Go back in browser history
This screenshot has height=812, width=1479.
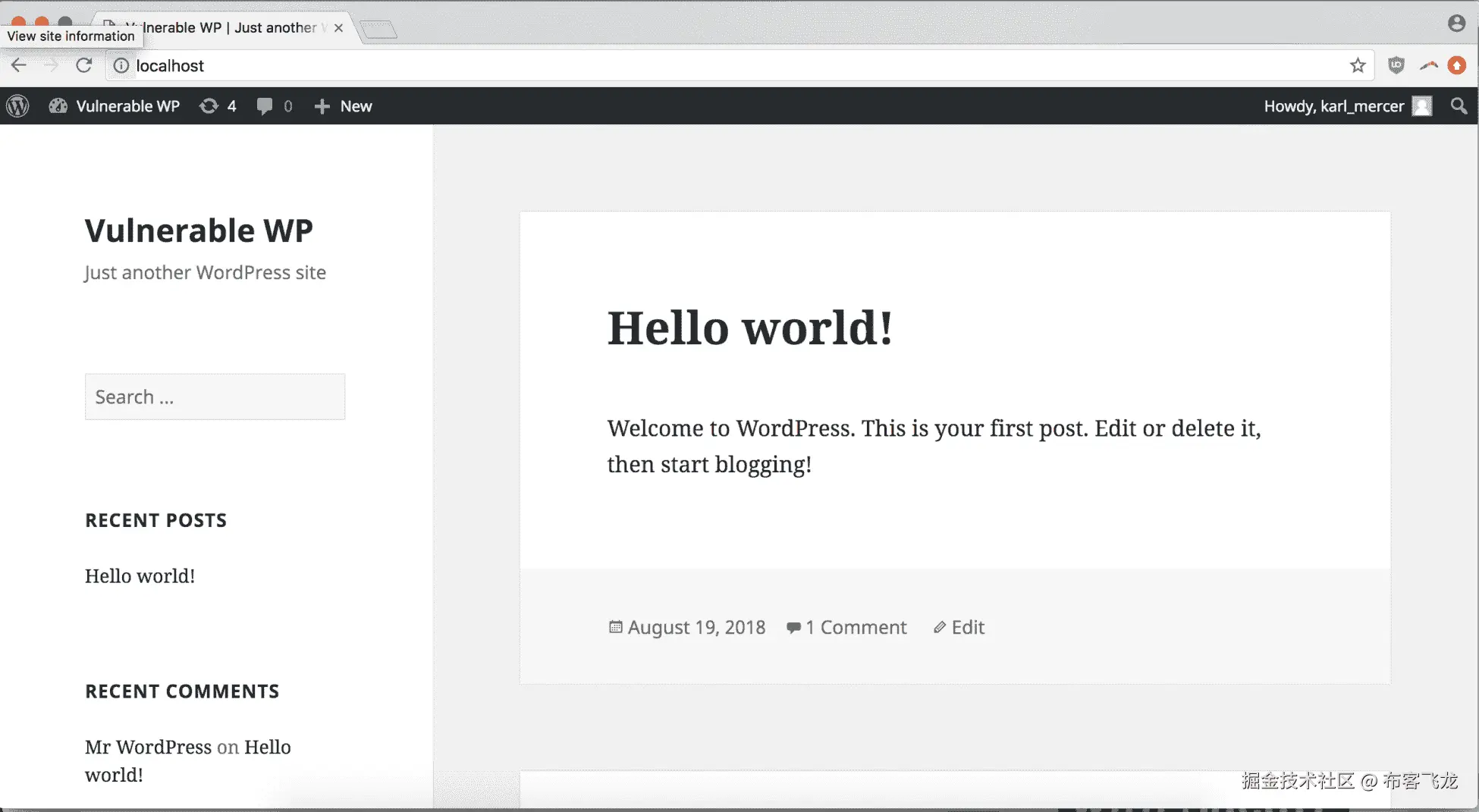coord(19,65)
